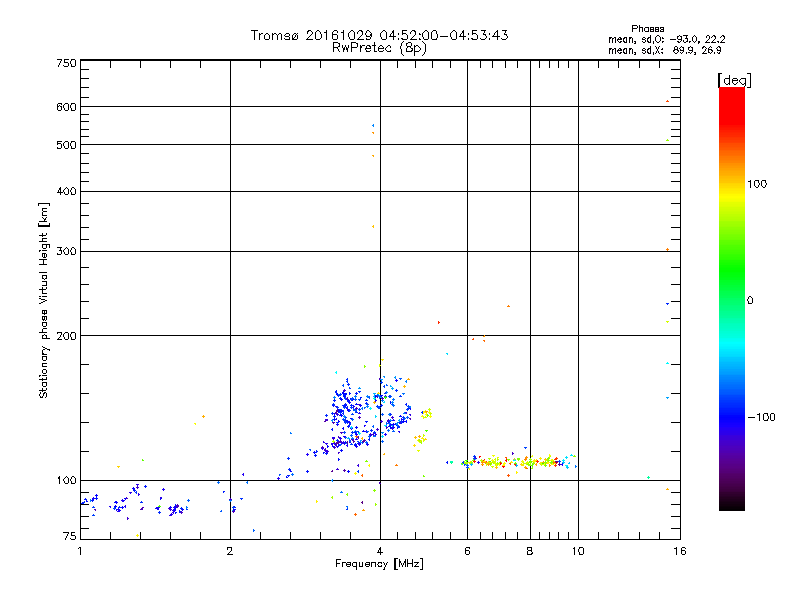This screenshot has width=800, height=600.
Task: Click the y-axis tick label "300"
Action: pyautogui.click(x=66, y=251)
